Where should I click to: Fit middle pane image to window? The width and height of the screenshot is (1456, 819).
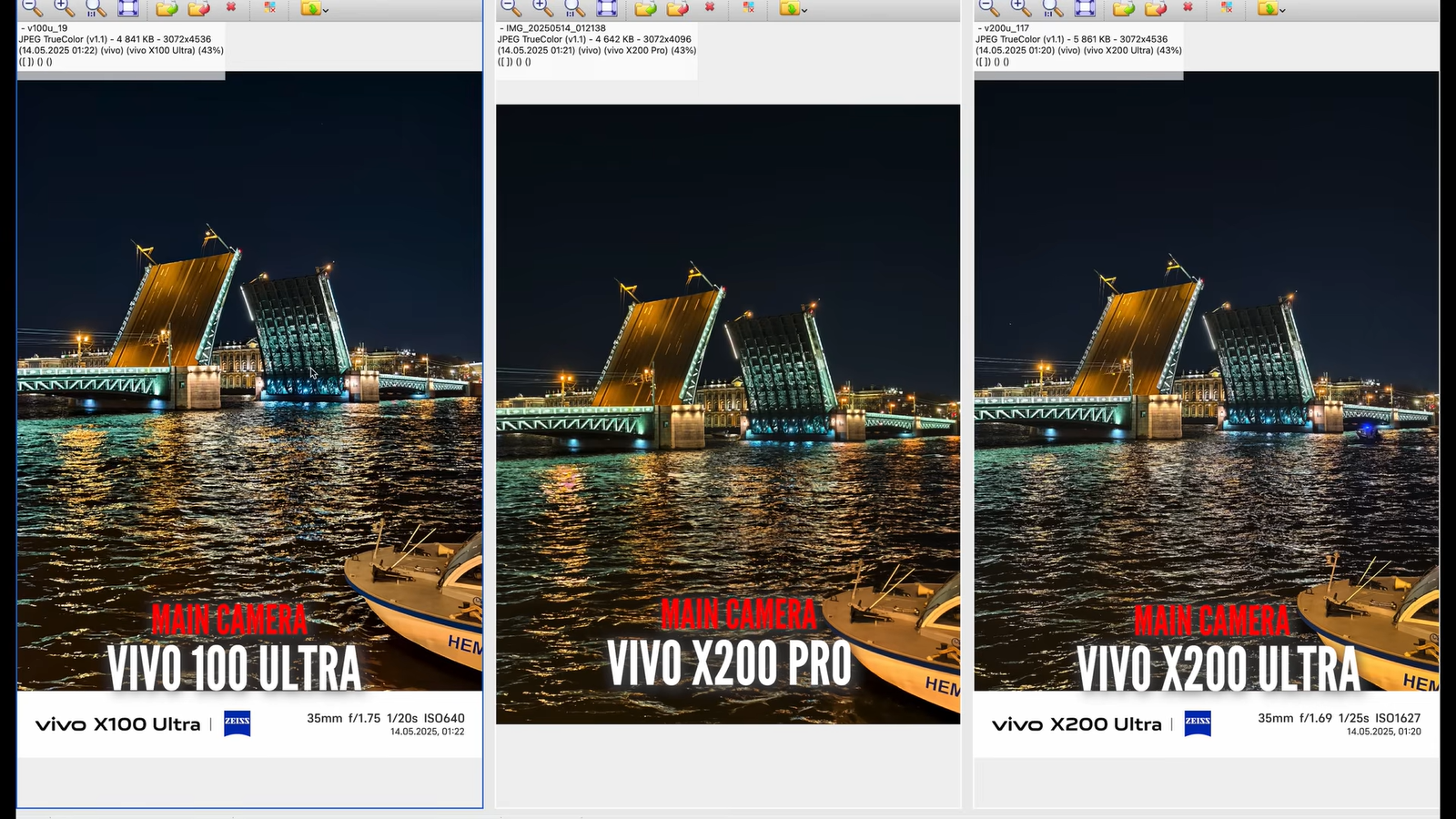pyautogui.click(x=607, y=8)
